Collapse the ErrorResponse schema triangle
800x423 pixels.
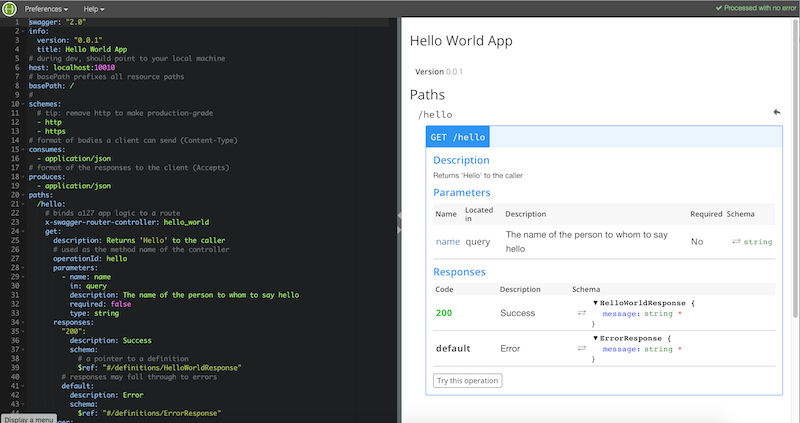coord(595,338)
